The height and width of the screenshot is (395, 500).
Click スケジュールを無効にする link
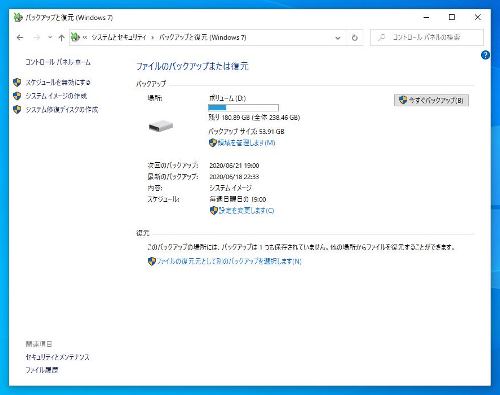[58, 82]
